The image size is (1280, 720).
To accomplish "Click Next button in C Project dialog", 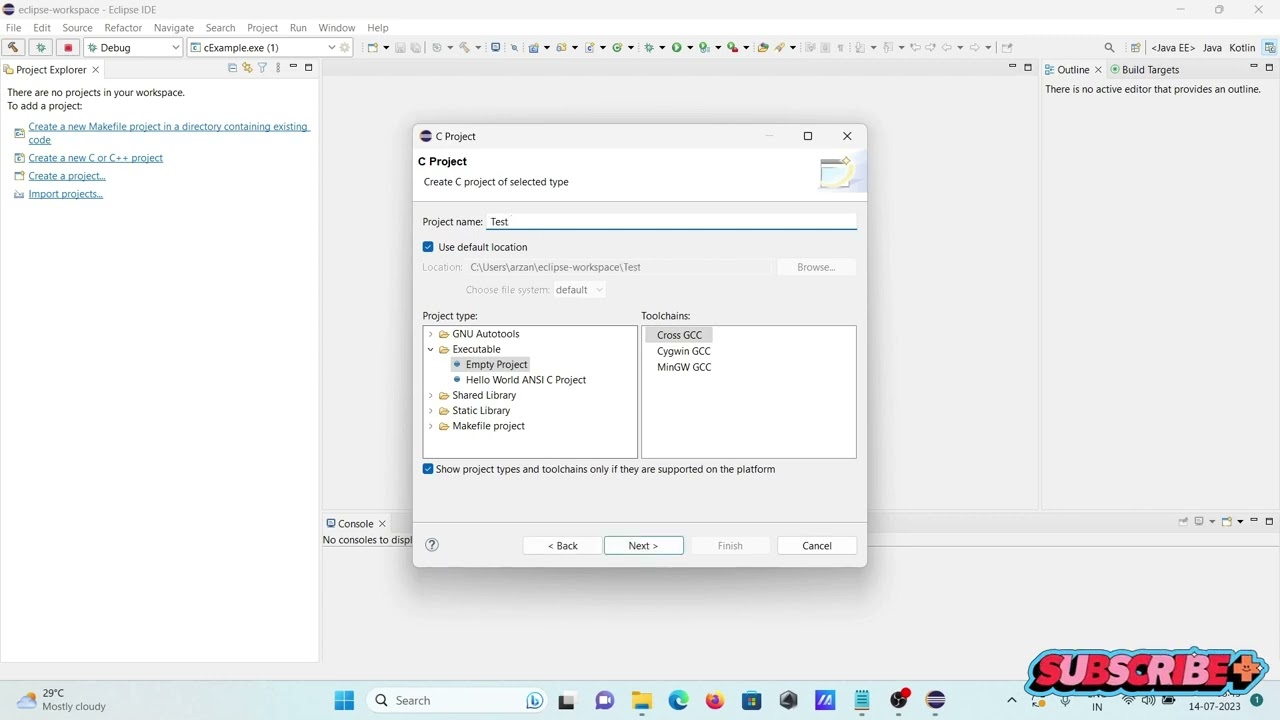I will pyautogui.click(x=644, y=546).
